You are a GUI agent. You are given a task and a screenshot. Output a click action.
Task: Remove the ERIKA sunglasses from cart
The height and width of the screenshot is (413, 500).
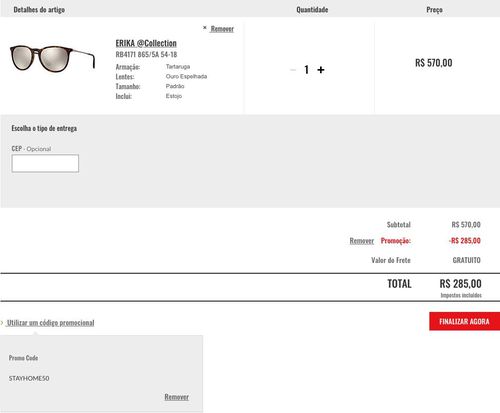click(222, 29)
